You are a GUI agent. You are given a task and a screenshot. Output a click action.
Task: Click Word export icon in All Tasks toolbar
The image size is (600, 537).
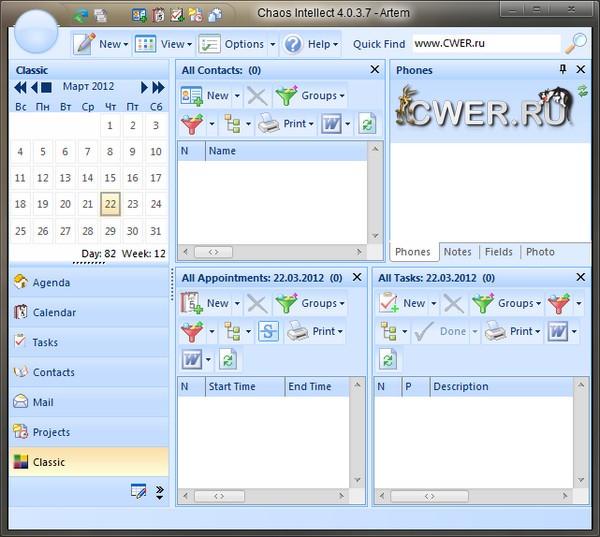556,331
